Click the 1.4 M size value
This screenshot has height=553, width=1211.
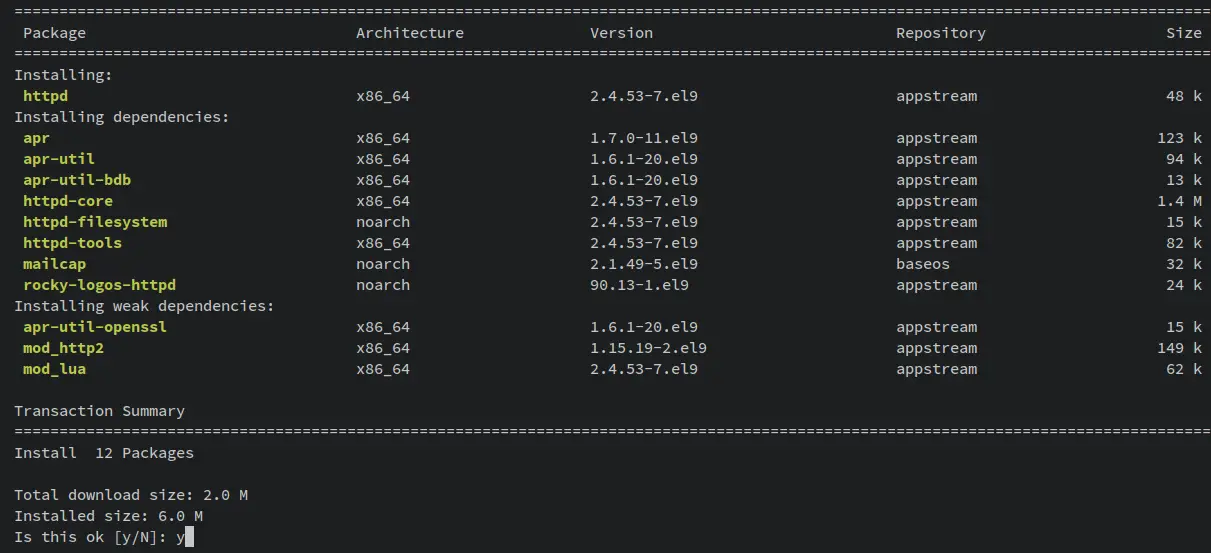tap(1179, 201)
